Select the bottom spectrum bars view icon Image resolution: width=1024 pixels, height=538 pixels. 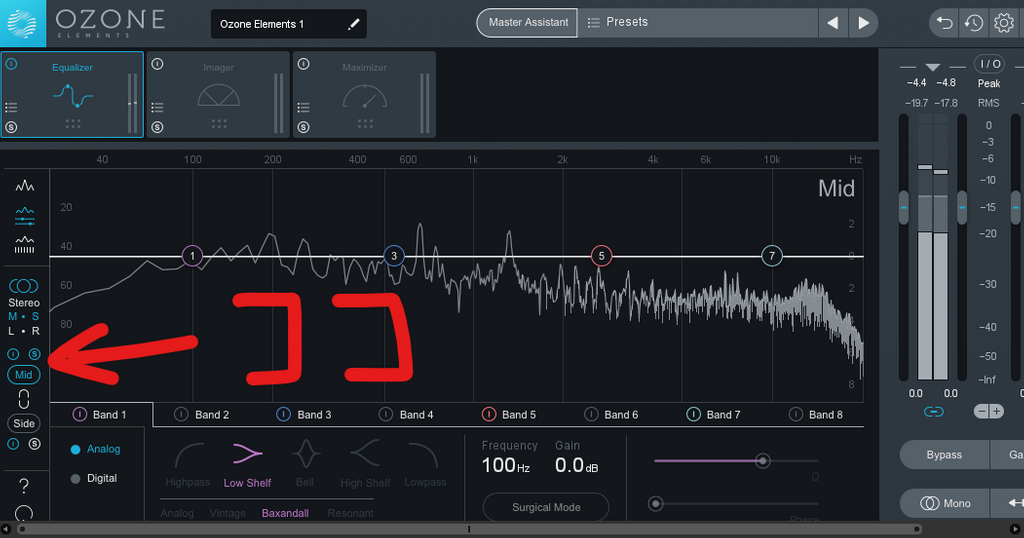pyautogui.click(x=25, y=245)
